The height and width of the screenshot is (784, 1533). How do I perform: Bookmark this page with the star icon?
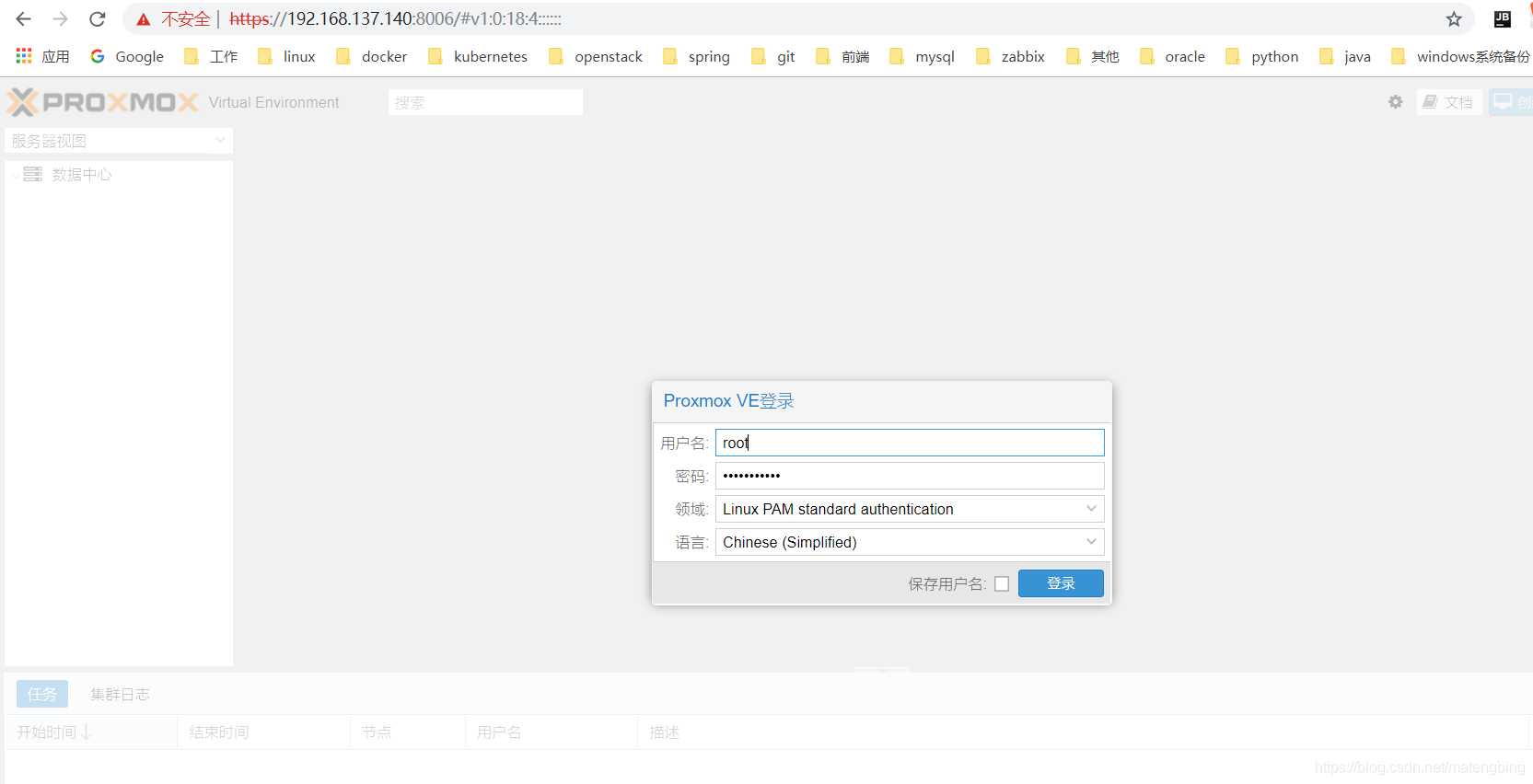coord(1454,19)
